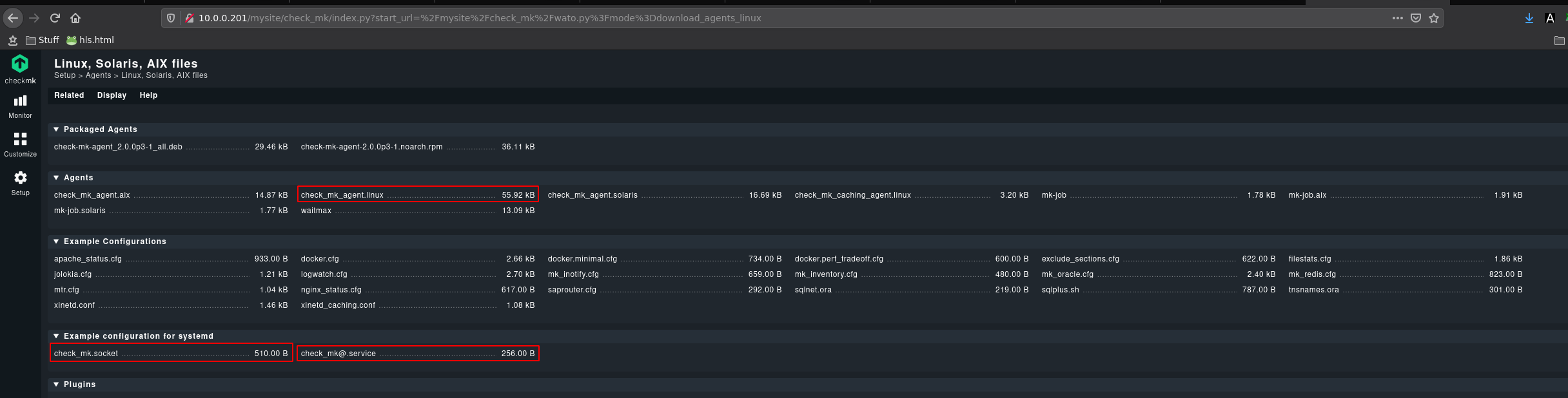The width and height of the screenshot is (1568, 398).
Task: Download the mk-job.solaris file
Action: 79,211
